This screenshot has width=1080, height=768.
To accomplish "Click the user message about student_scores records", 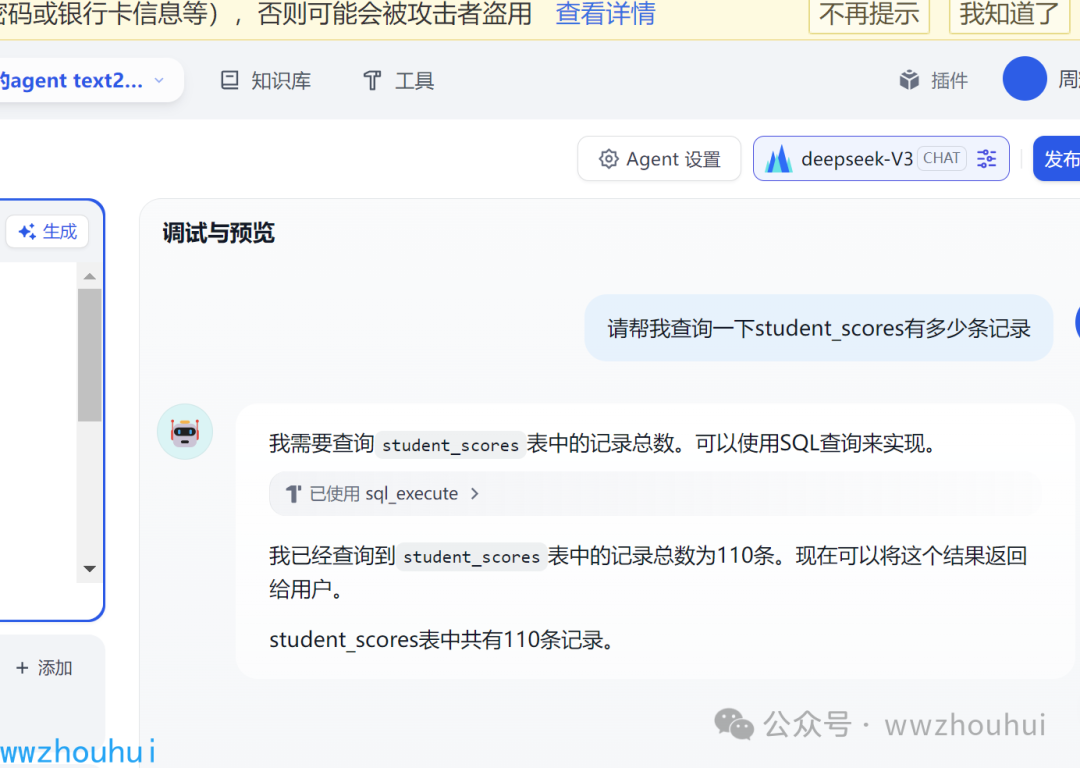I will pos(818,328).
